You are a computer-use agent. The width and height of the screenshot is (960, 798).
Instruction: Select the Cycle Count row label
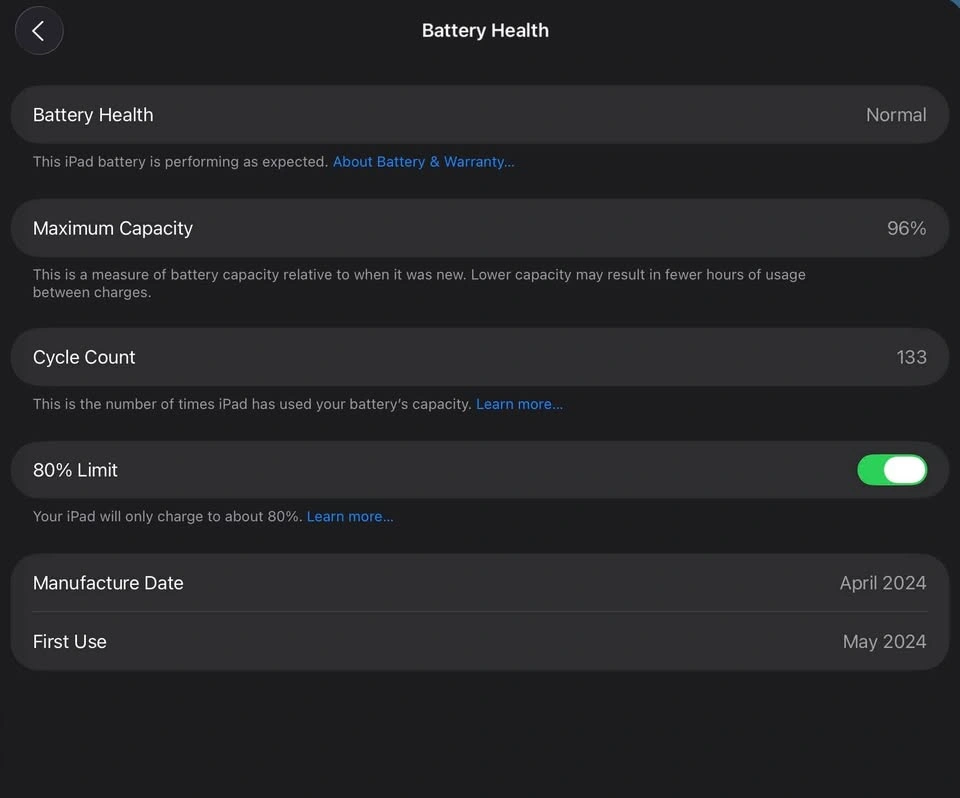[x=84, y=357]
